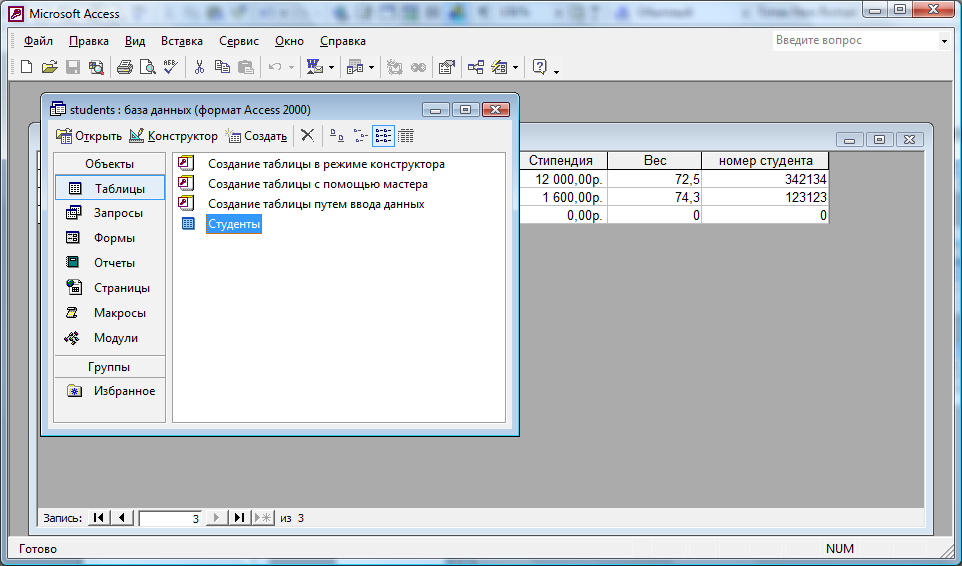Open the Access Help question mark icon
962x566 pixels.
539,67
